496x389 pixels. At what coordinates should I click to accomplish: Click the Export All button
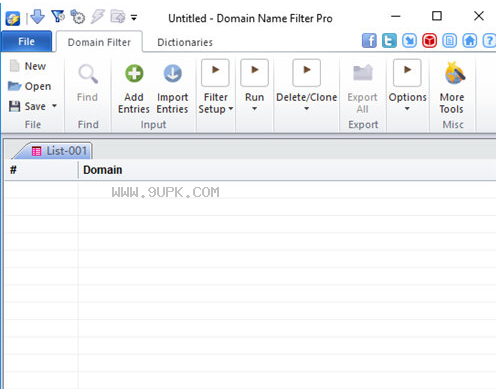pyautogui.click(x=363, y=88)
